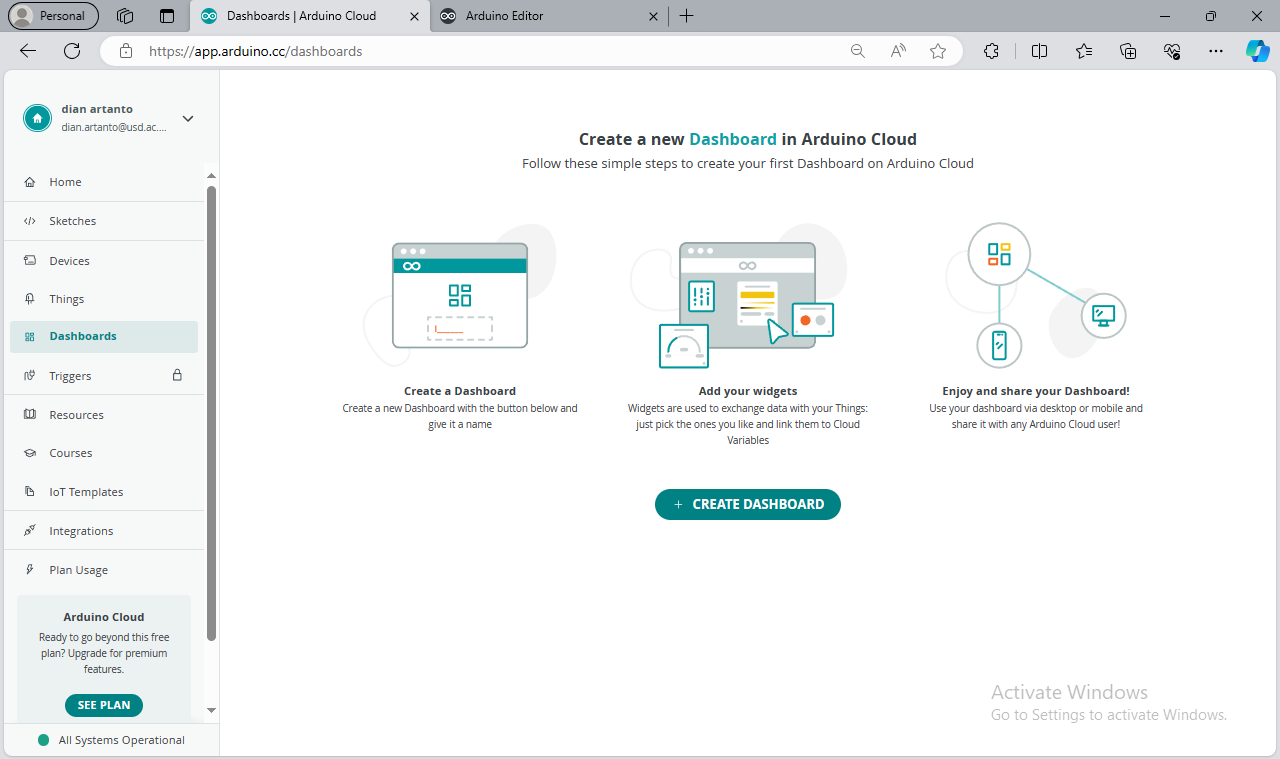Click the Create a Dashboard illustration
Viewport: 1280px width, 759px height.
click(460, 296)
